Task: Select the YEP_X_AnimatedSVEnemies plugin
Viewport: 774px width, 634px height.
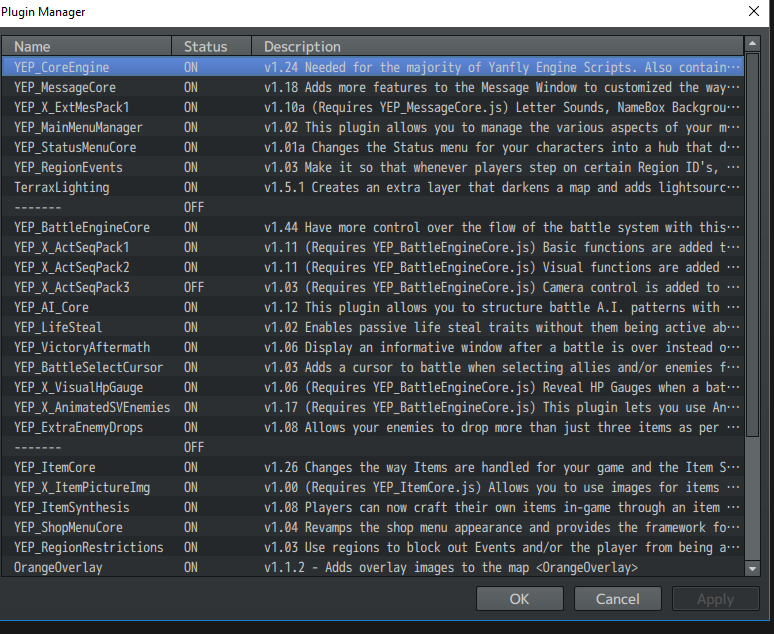Action: pos(373,407)
